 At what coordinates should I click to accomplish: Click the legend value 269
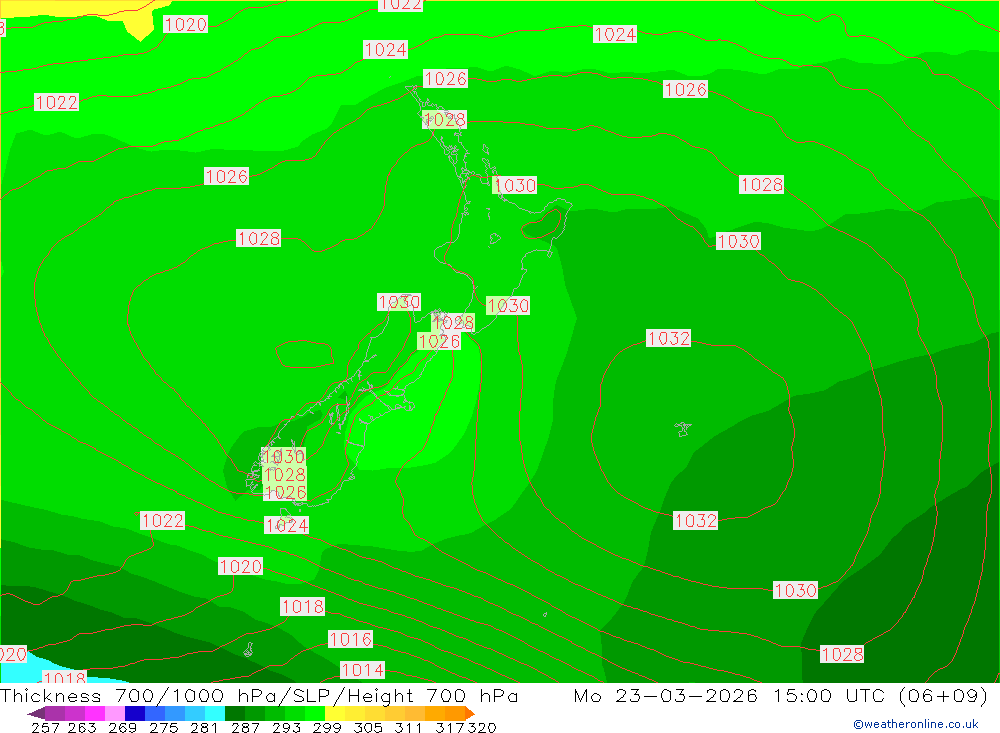122,727
